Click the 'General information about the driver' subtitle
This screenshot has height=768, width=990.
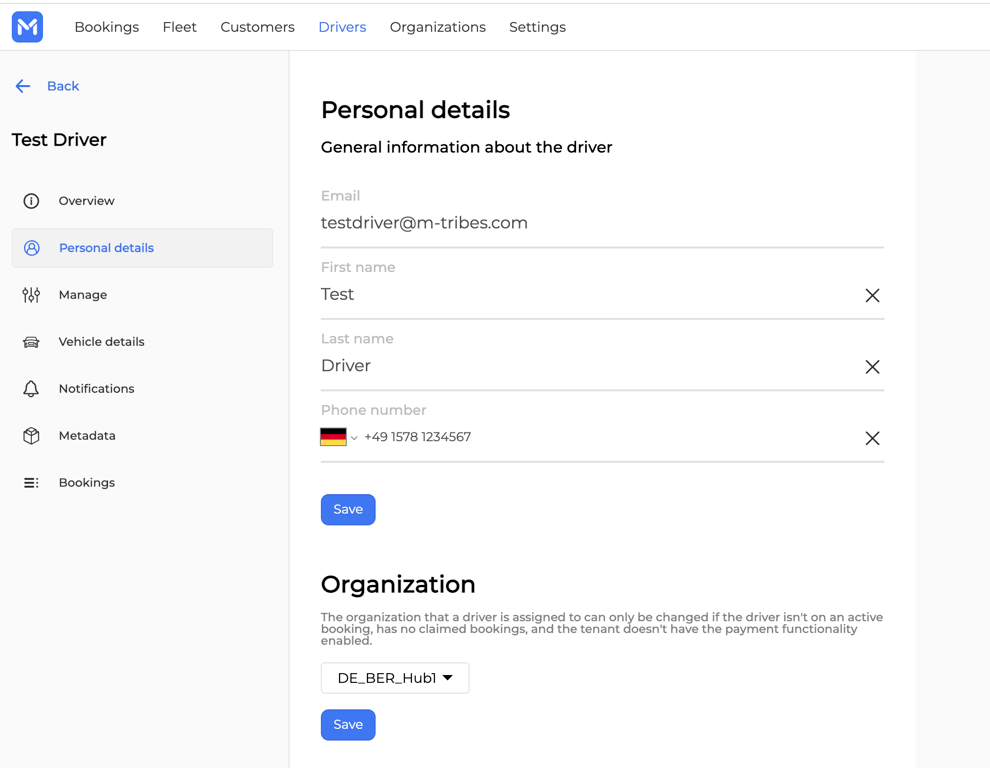[467, 147]
